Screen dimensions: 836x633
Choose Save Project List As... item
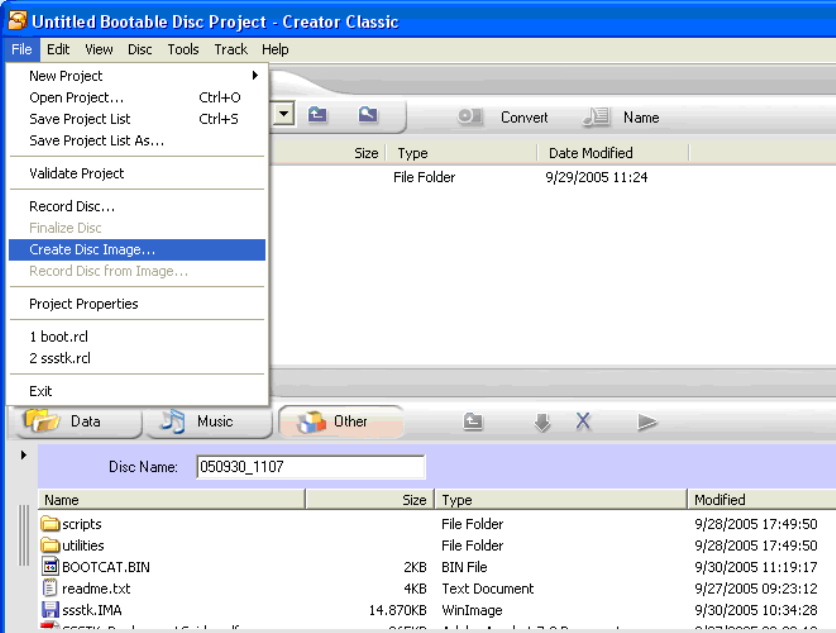click(137, 141)
